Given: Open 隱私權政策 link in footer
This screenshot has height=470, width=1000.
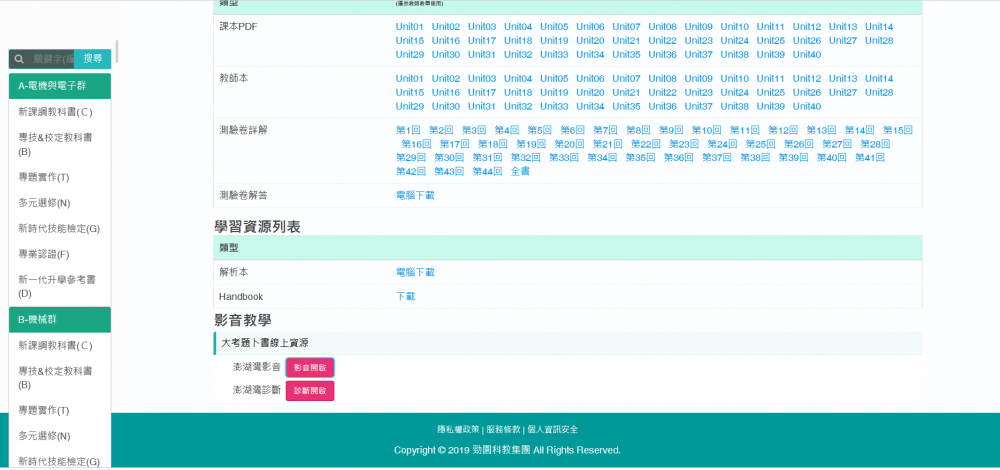Looking at the screenshot, I should [458, 429].
